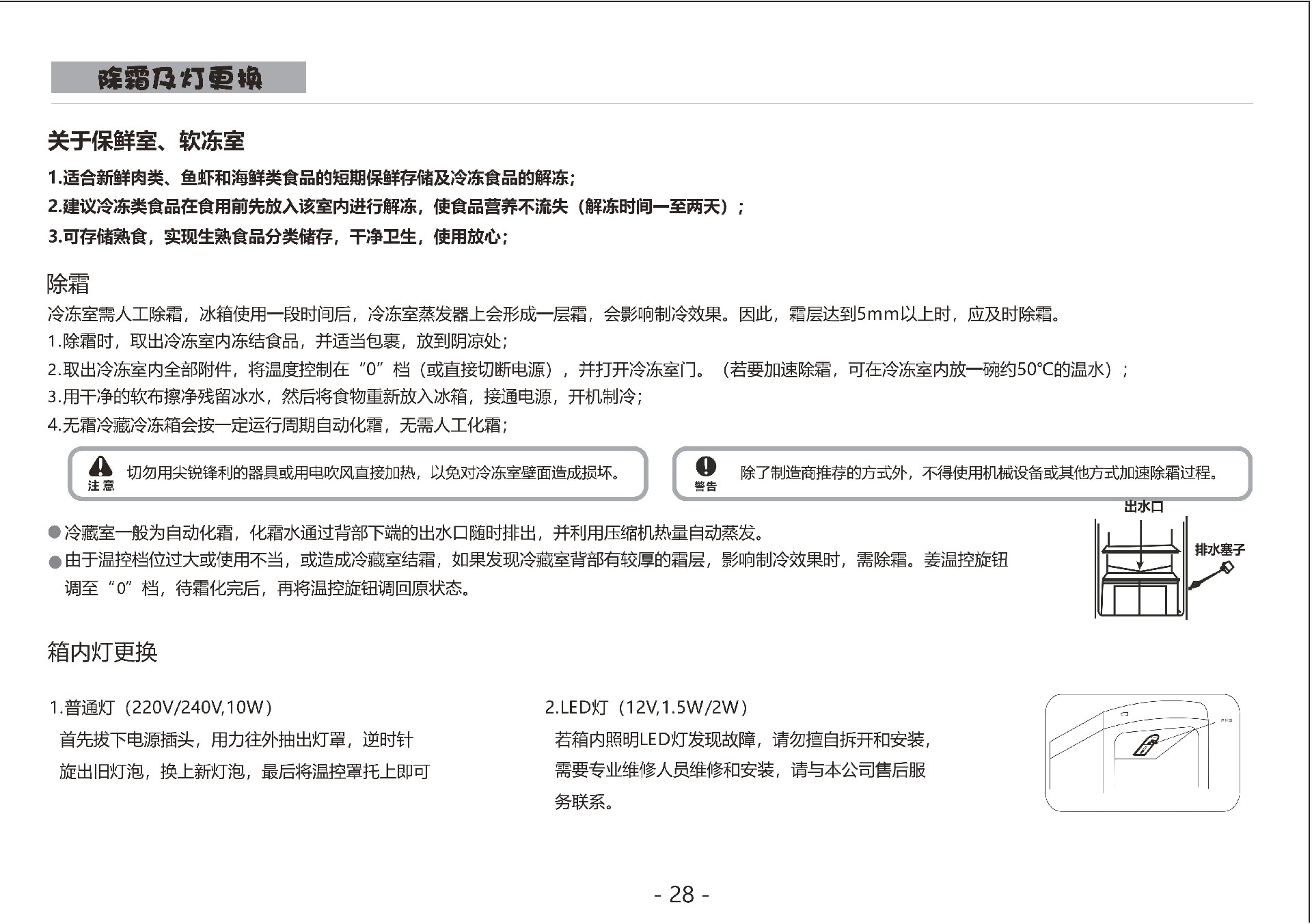Click the 1.普通灯 (220V/240V,10W) line
This screenshot has height=924, width=1312.
coord(161,707)
